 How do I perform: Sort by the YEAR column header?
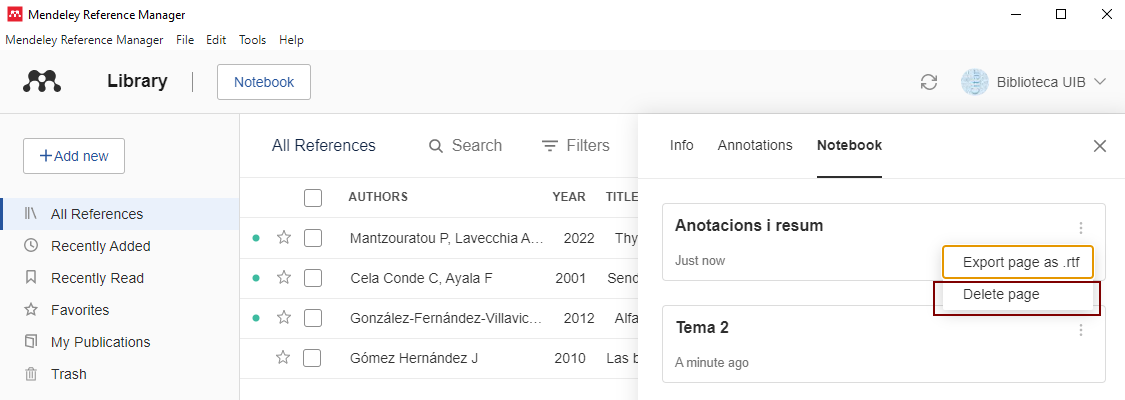pyautogui.click(x=569, y=196)
